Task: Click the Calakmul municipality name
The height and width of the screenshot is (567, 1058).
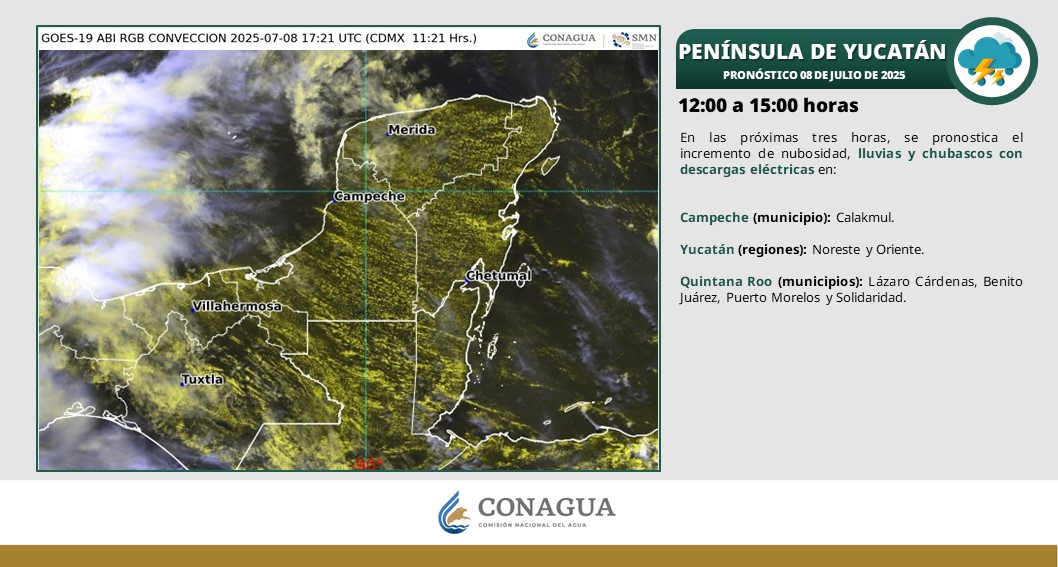Action: click(865, 217)
